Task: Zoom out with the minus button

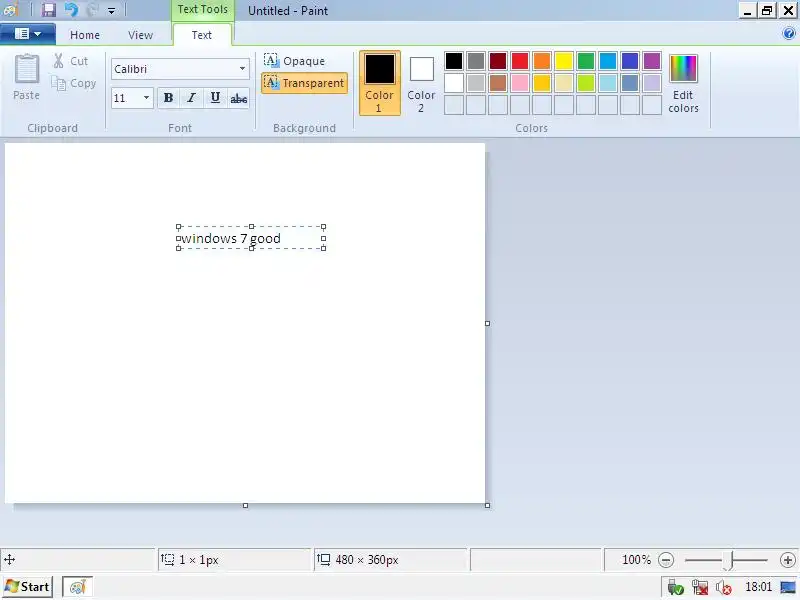Action: pyautogui.click(x=666, y=560)
